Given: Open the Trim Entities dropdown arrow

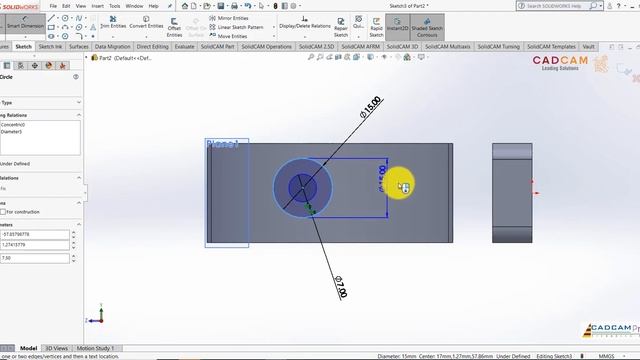Looking at the screenshot, I should click(113, 37).
